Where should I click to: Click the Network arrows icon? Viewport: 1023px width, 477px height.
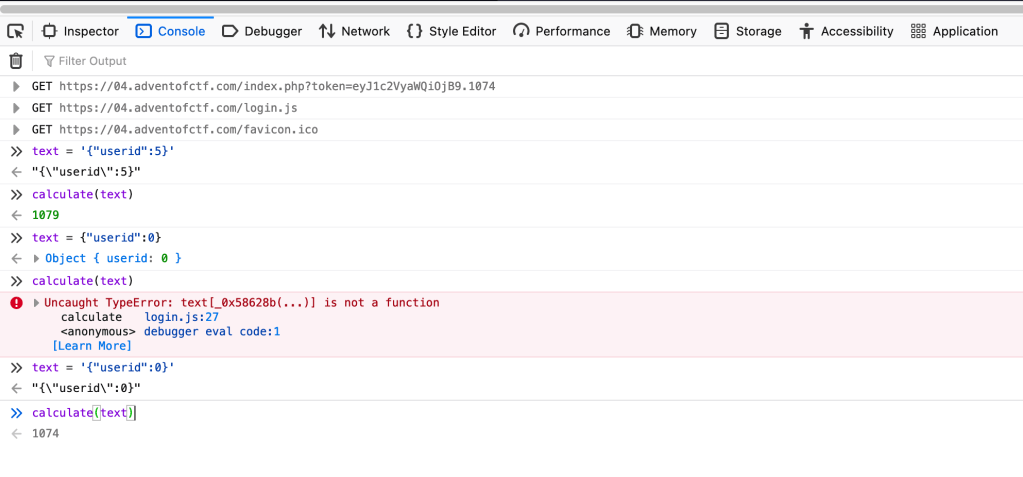point(327,31)
